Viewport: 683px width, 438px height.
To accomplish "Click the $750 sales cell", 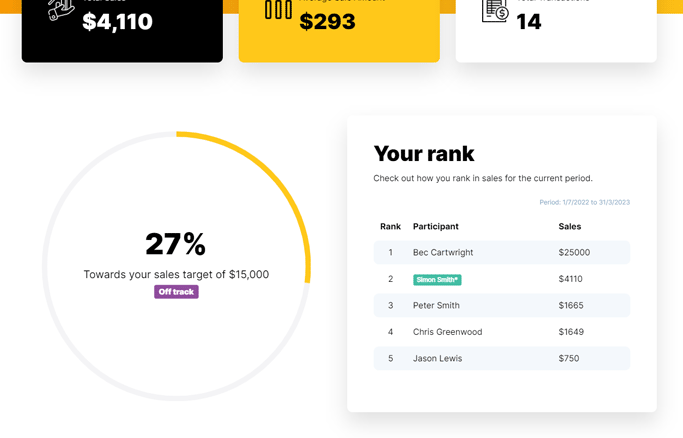I will 569,358.
